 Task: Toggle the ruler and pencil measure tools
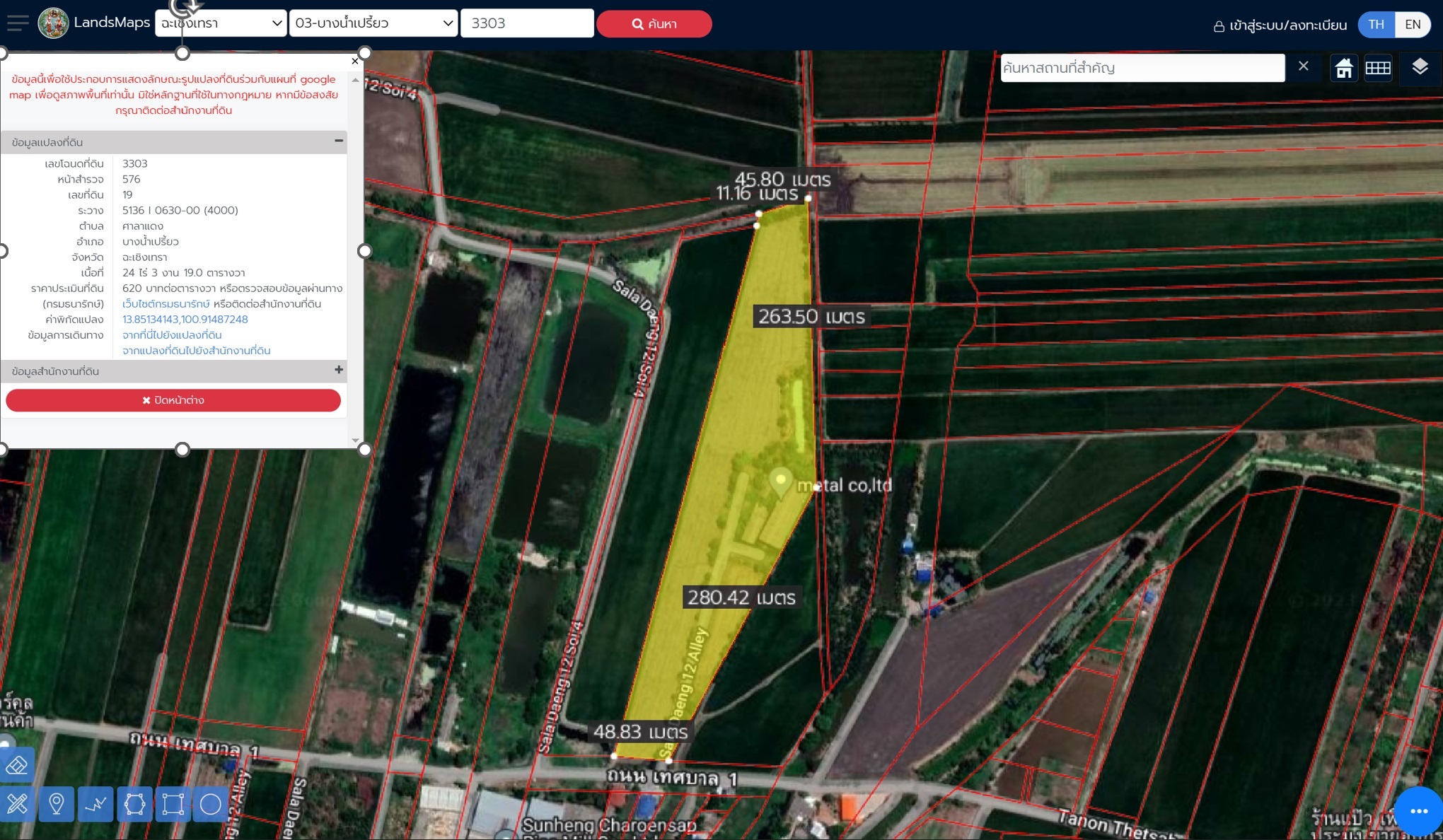coord(17,804)
